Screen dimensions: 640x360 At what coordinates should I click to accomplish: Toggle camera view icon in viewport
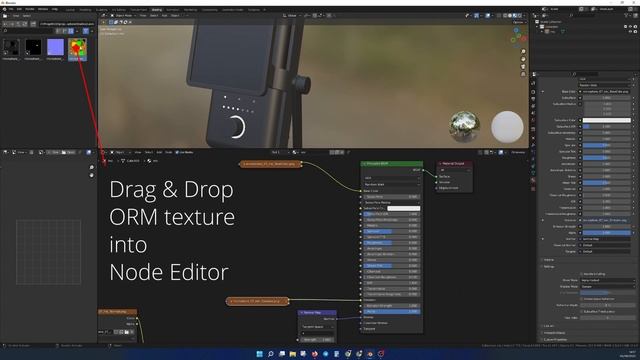point(523,67)
